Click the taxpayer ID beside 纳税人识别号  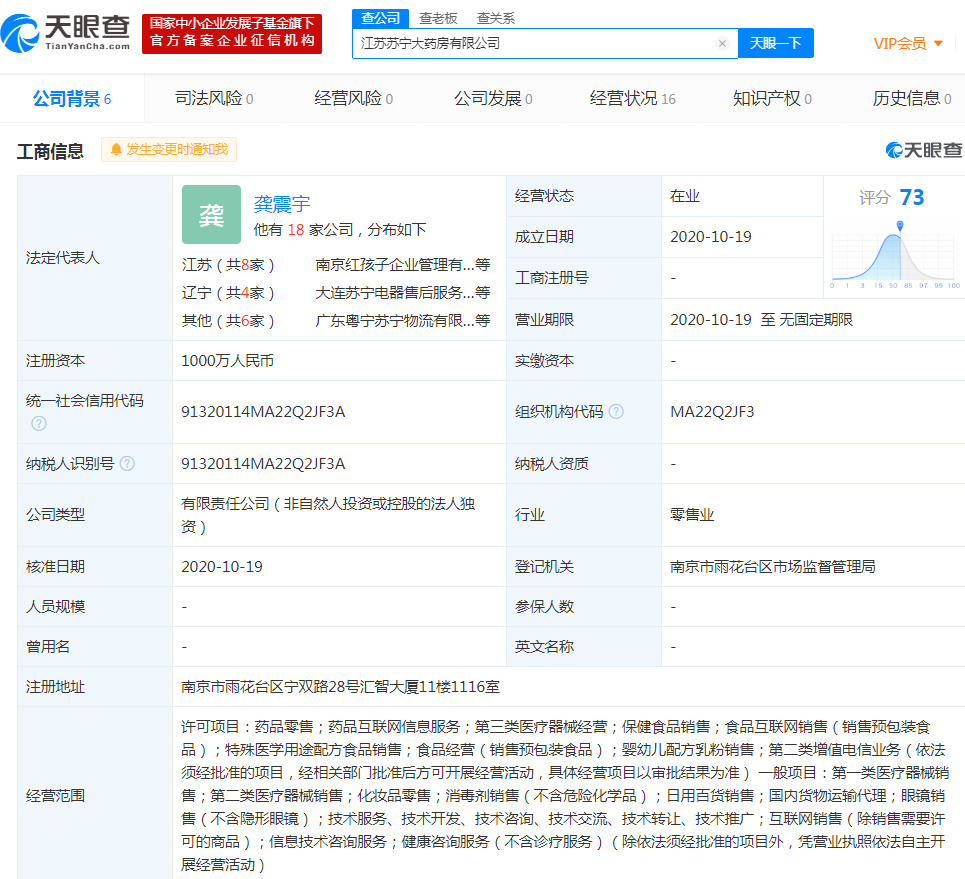(263, 464)
